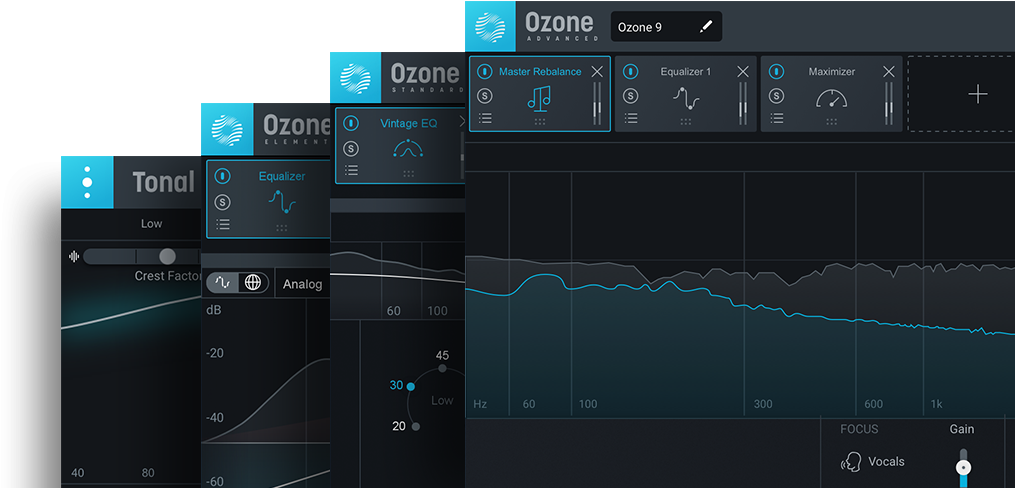Click the Ozone 9 preset name field
Screen dimensions: 1015x488
coord(666,27)
